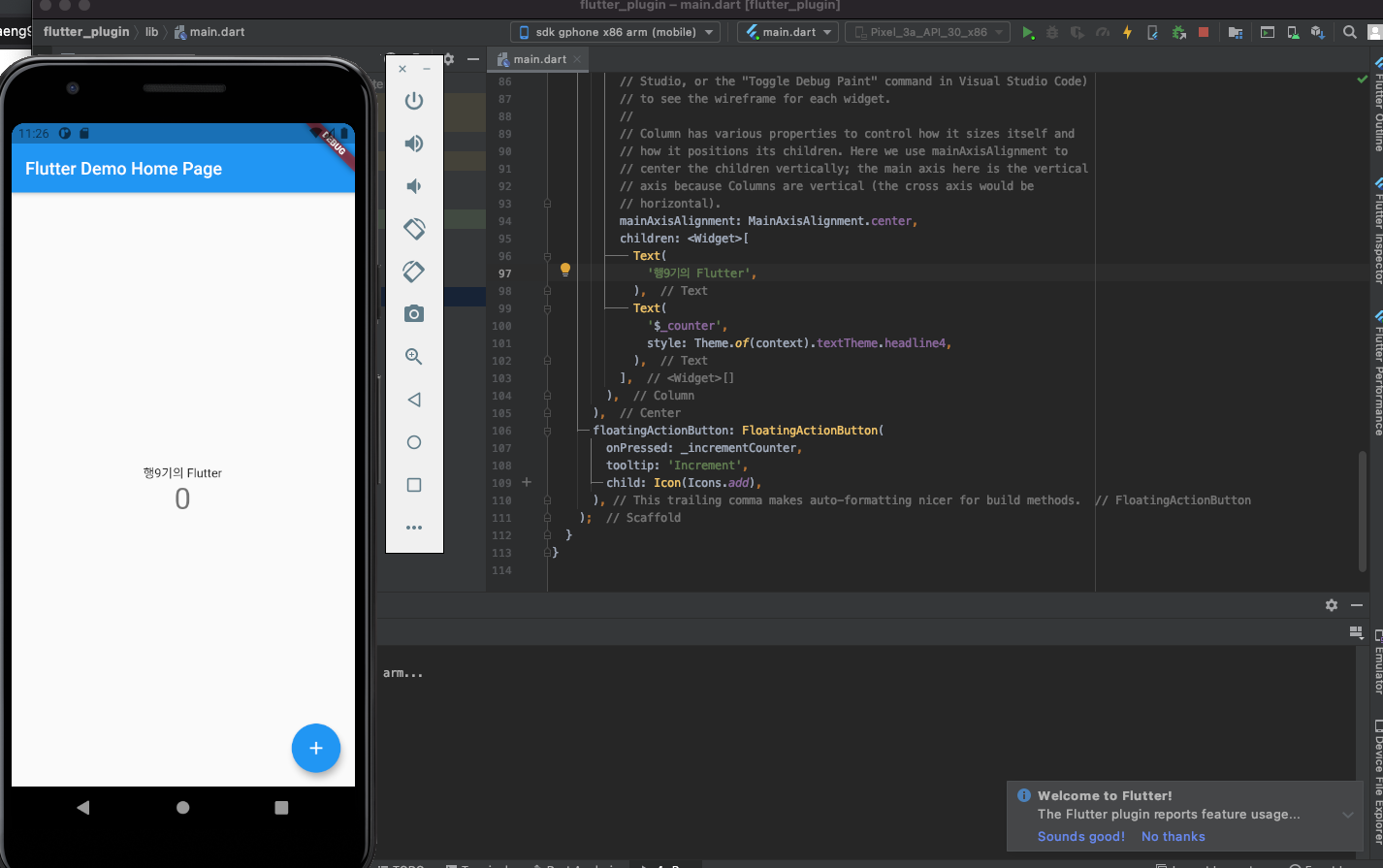Tap phone navigation Back button
The width and height of the screenshot is (1383, 868).
click(83, 807)
